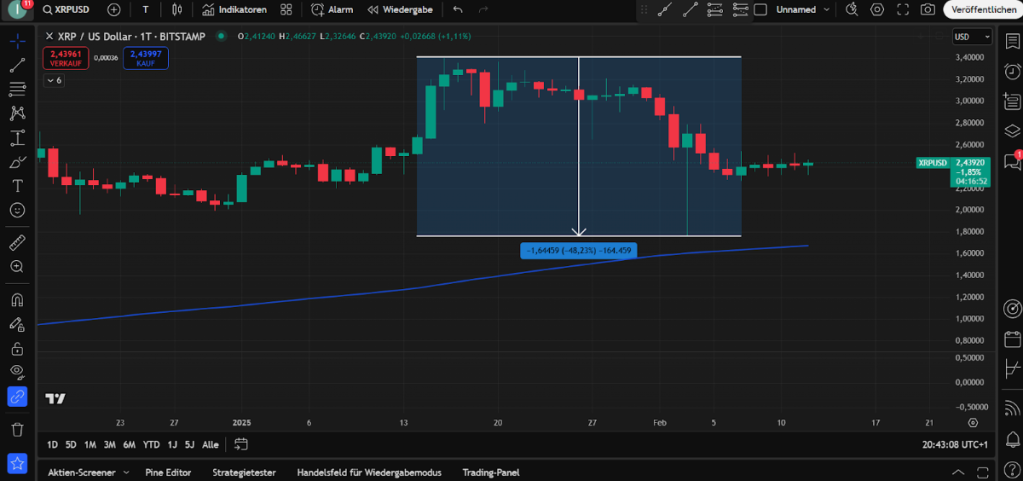Open the layout selection square icon
1023x481 pixels.
(x=760, y=10)
